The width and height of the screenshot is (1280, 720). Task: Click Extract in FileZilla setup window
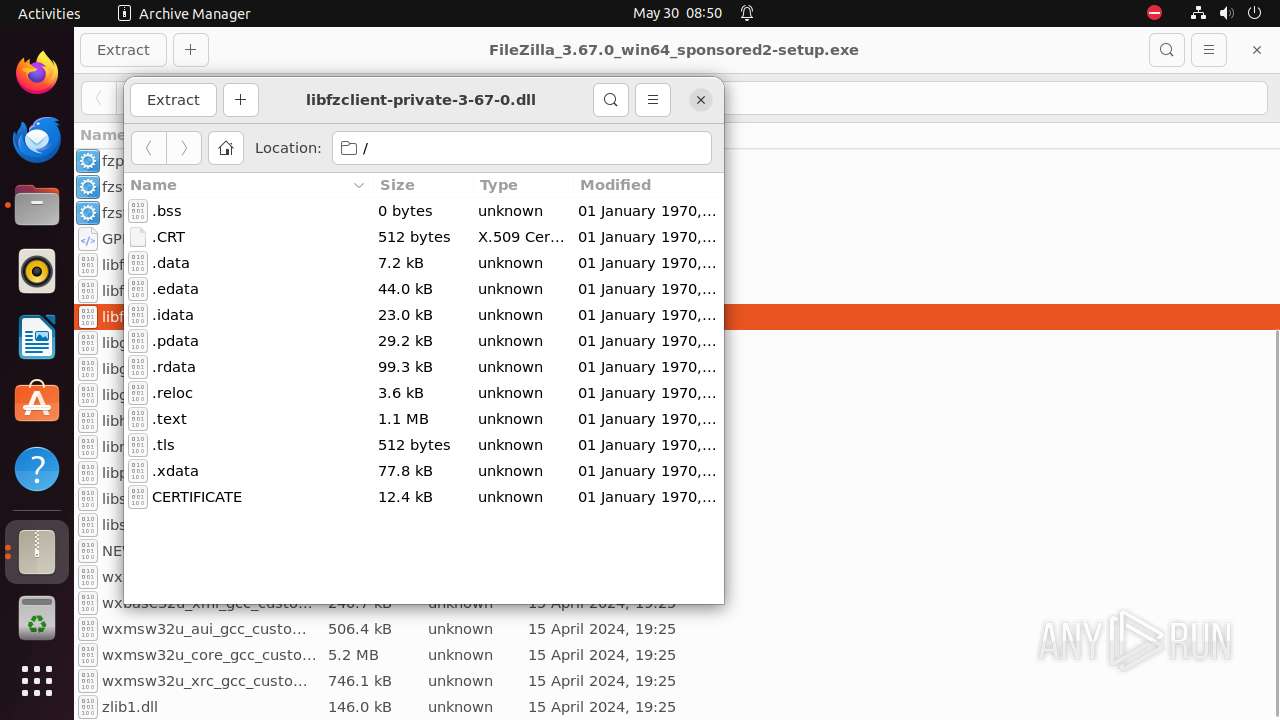coord(123,50)
